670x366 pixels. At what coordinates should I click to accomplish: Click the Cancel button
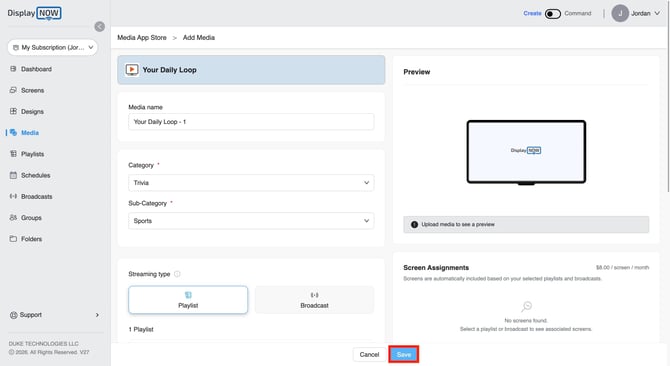click(x=369, y=354)
